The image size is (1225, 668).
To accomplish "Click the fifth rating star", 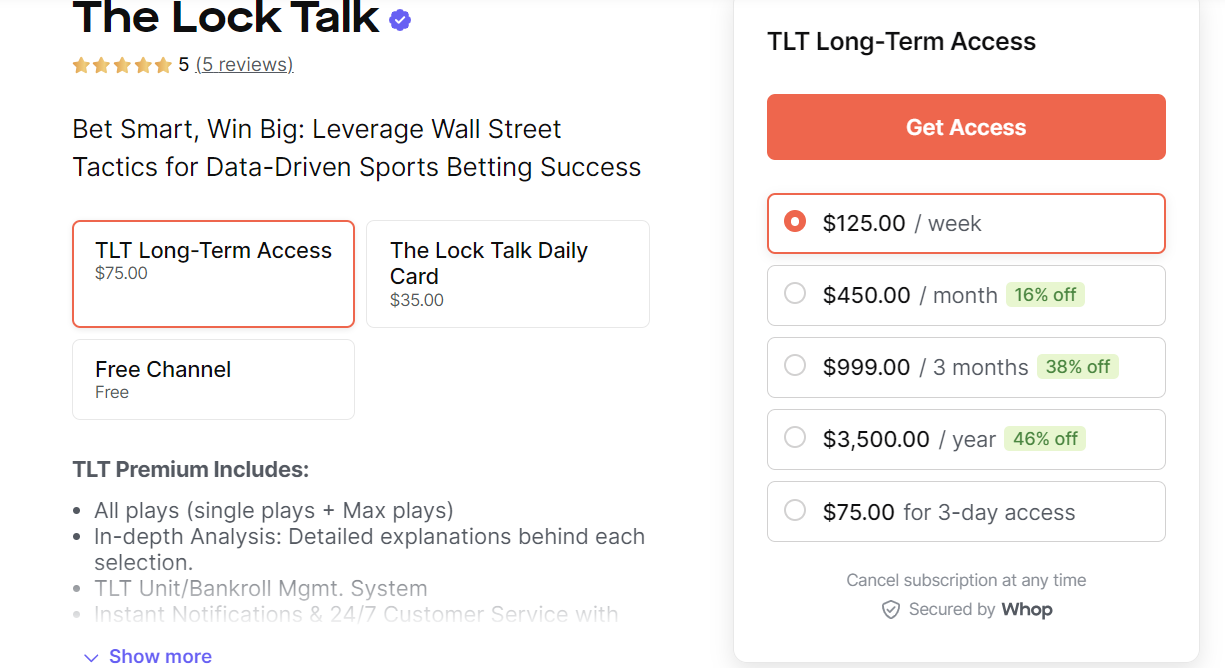I will [163, 64].
